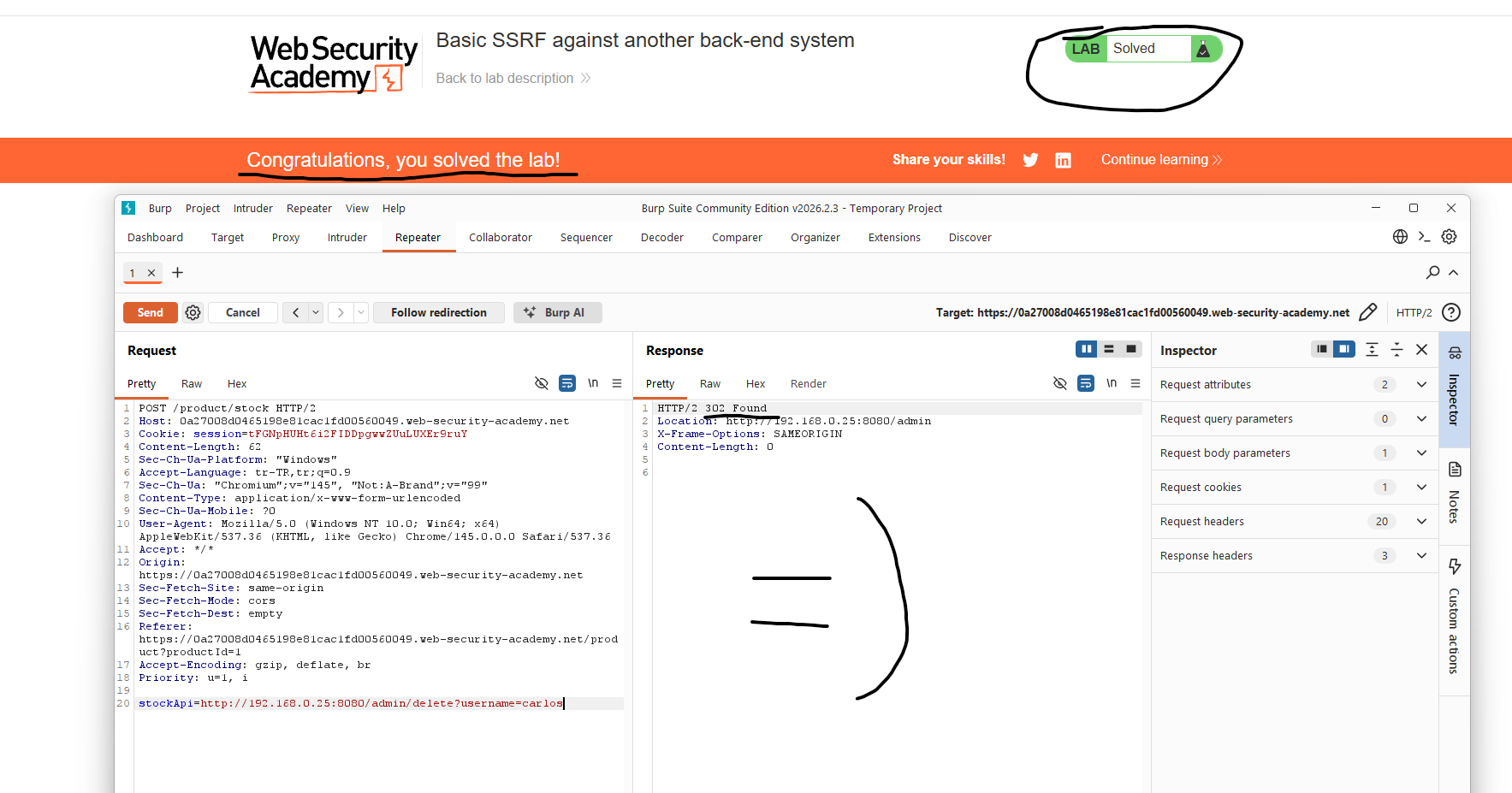The height and width of the screenshot is (793, 1512).
Task: Click the globe browser icon
Action: 1400,237
